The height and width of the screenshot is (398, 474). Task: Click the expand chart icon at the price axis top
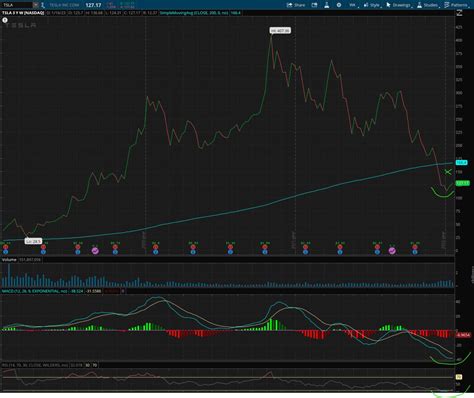coord(460,13)
